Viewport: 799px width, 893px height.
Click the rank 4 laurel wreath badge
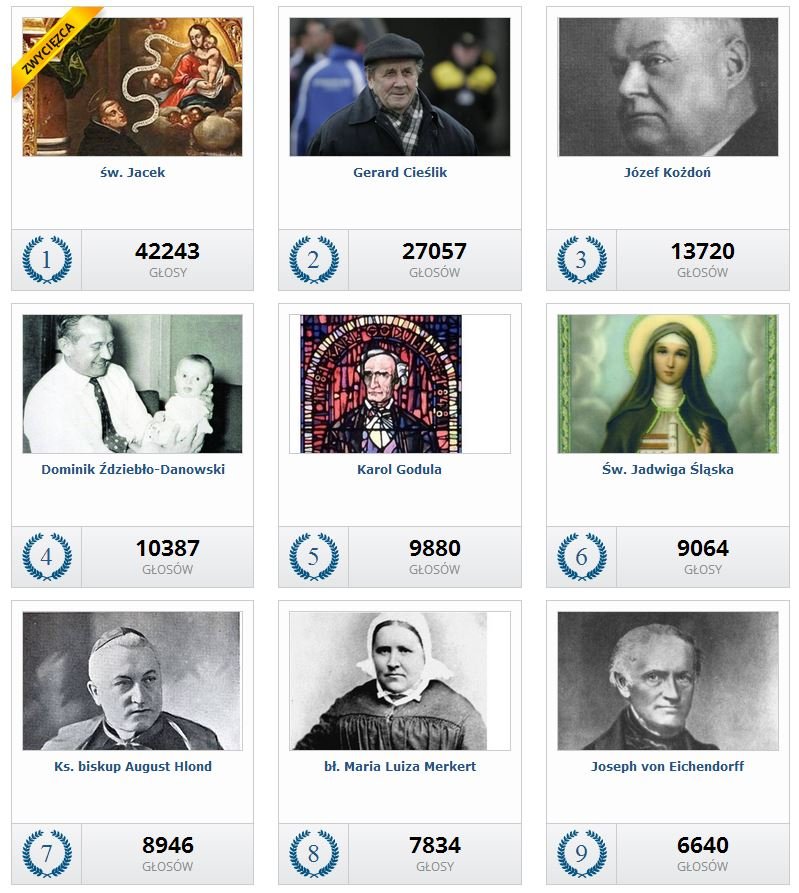47,556
